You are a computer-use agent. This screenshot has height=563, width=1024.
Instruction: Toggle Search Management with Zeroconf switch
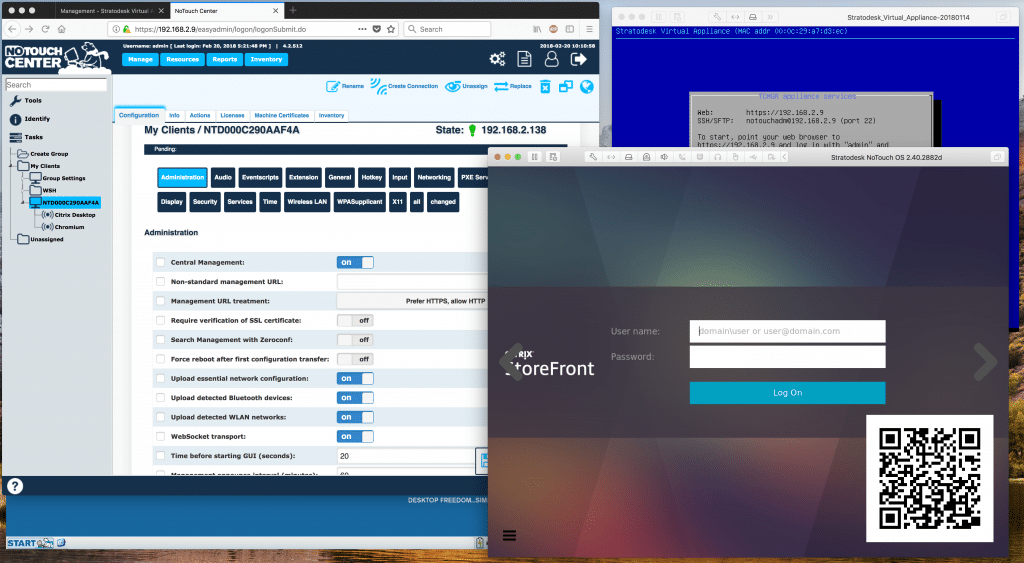[355, 340]
